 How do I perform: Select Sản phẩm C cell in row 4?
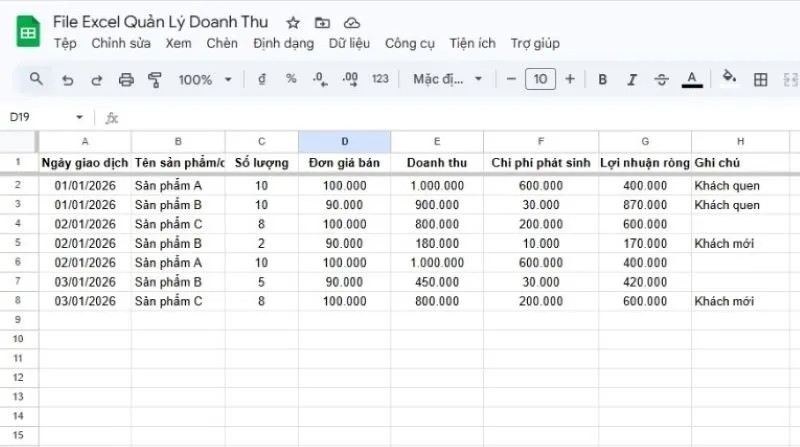tap(178, 224)
